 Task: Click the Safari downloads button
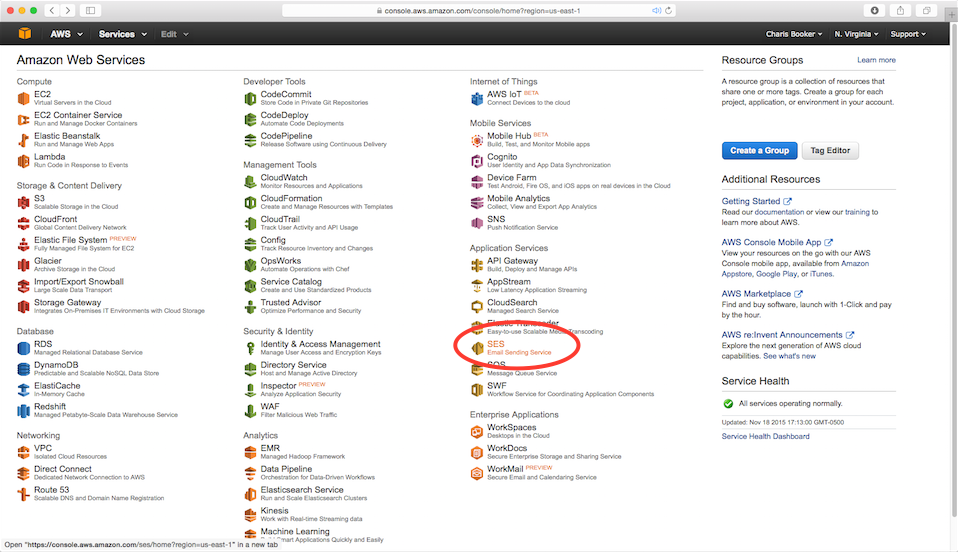tap(874, 10)
